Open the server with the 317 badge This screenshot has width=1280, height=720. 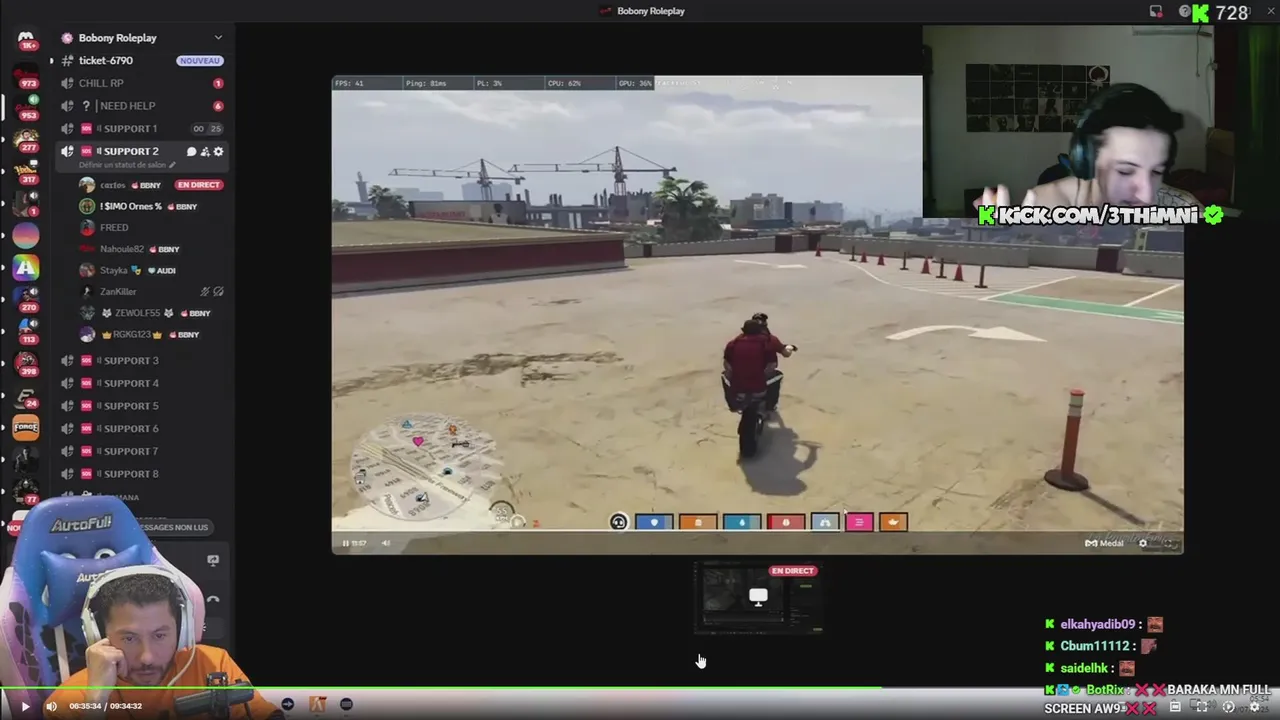(x=26, y=170)
